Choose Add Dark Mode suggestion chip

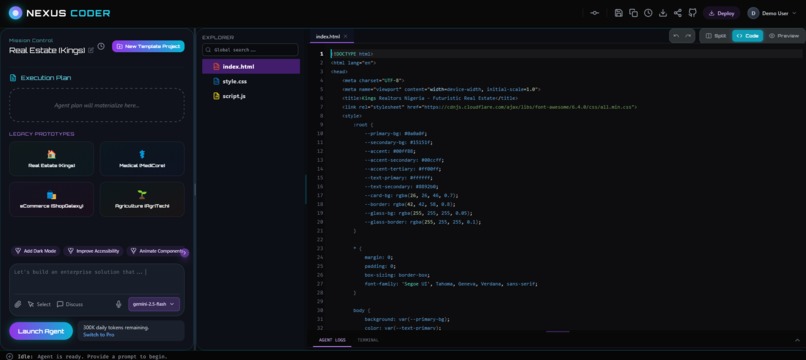point(35,251)
